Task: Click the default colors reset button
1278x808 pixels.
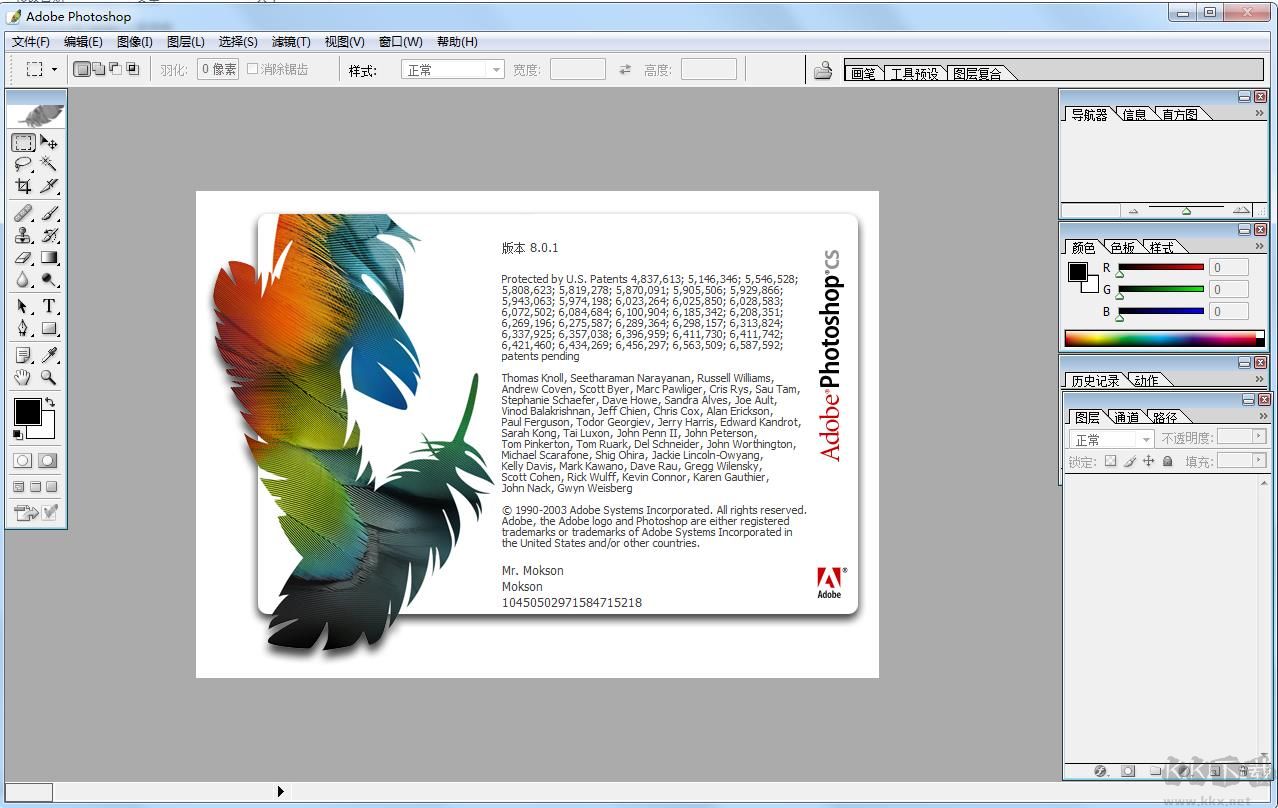Action: coord(17,435)
